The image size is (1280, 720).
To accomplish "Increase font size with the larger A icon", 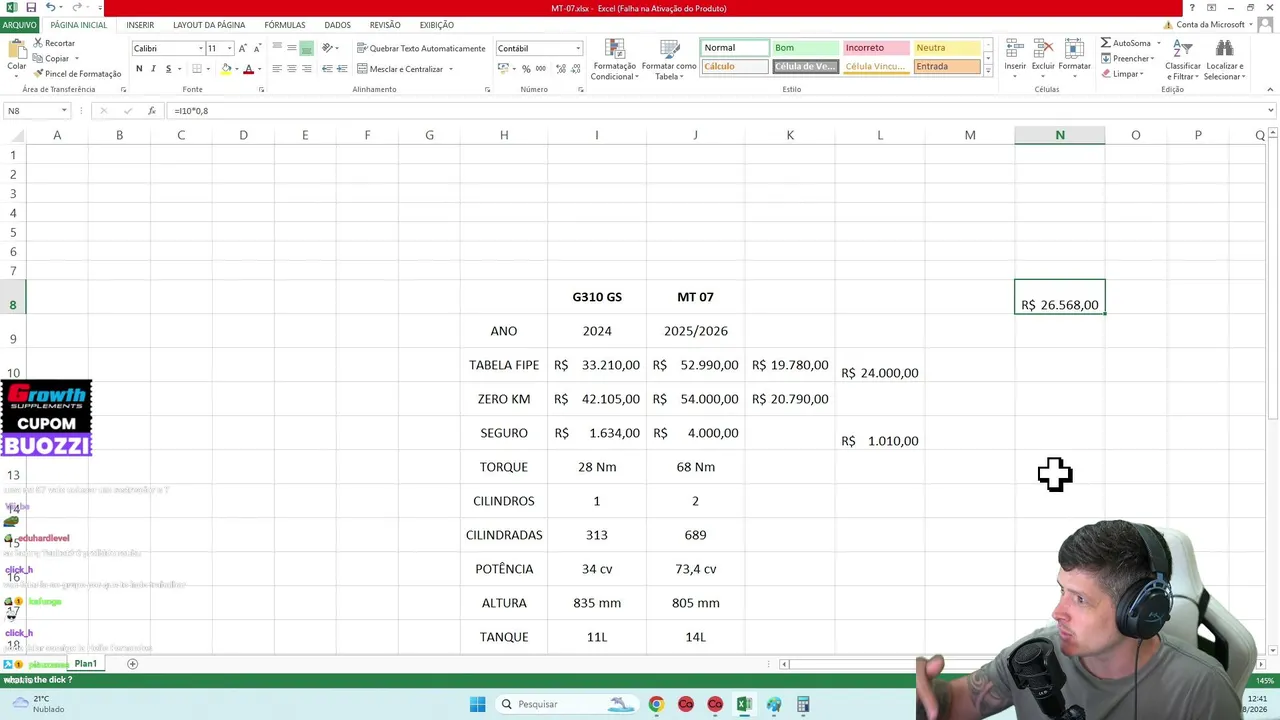I will pos(242,48).
